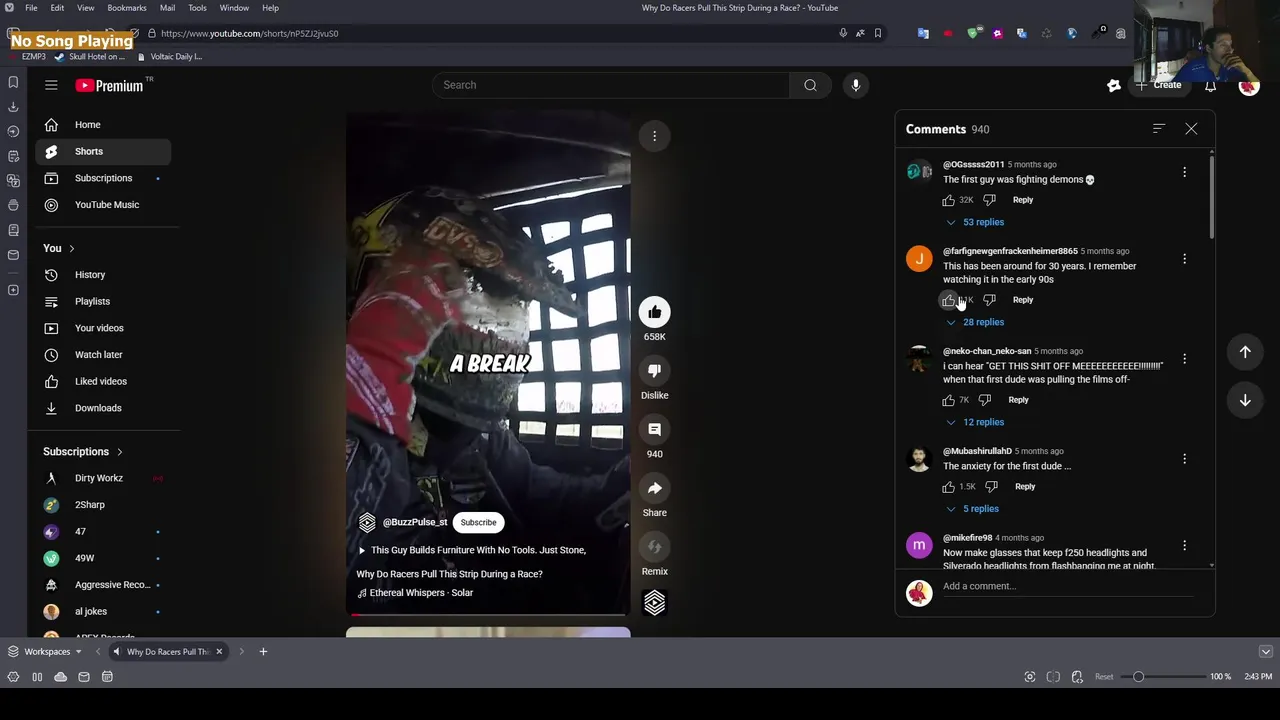Remix this short

click(x=654, y=547)
